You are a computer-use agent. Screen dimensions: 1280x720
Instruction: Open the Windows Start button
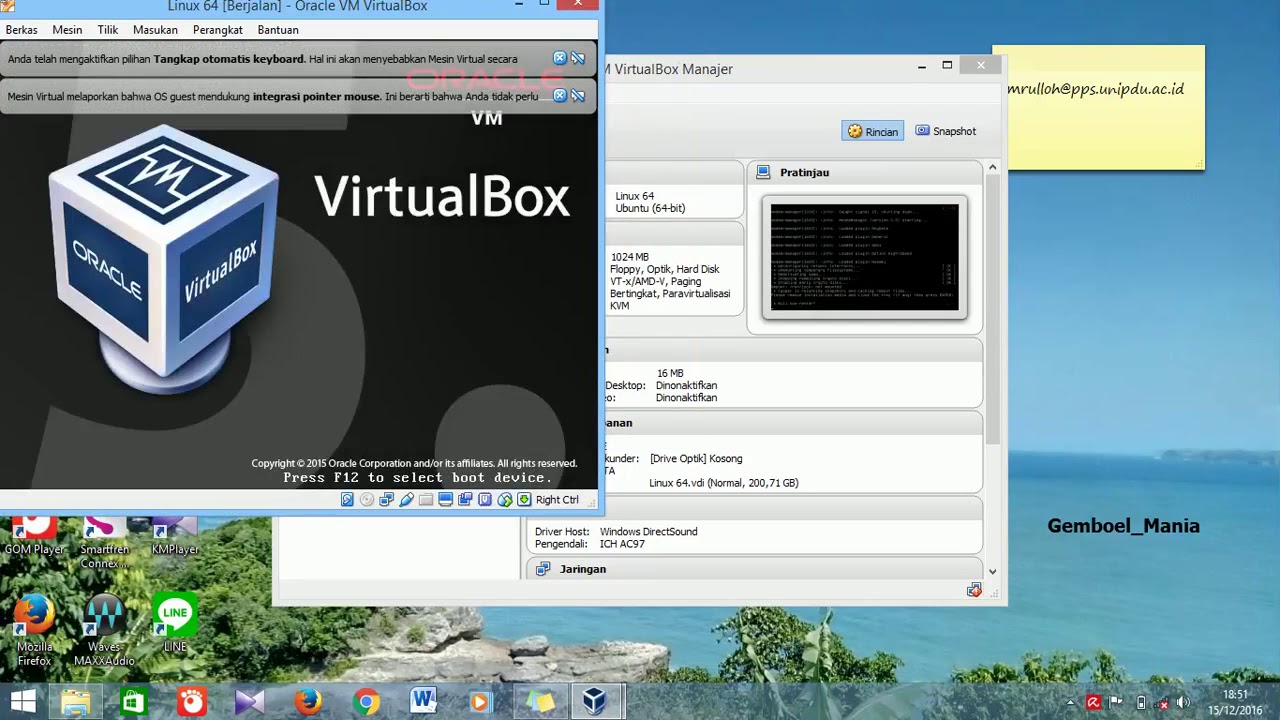pyautogui.click(x=23, y=701)
